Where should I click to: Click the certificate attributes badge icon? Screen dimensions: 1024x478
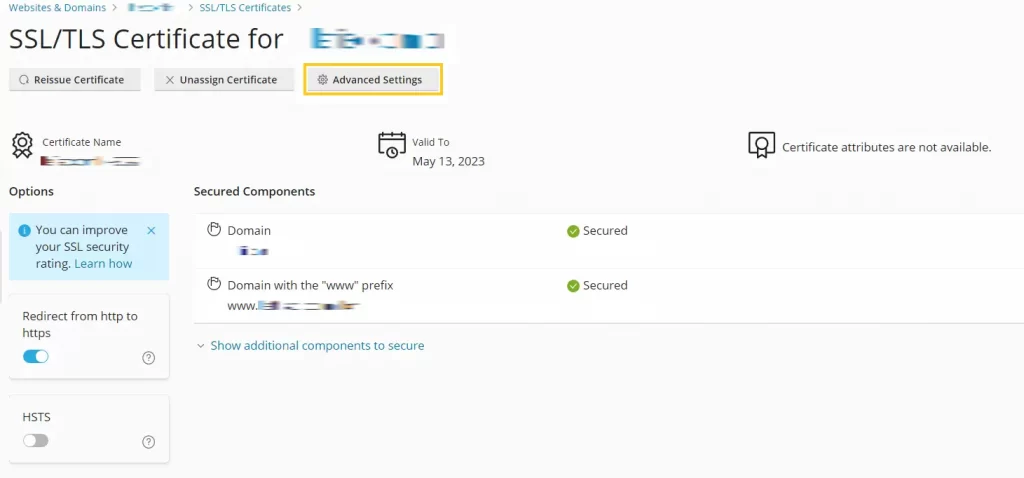tap(761, 145)
